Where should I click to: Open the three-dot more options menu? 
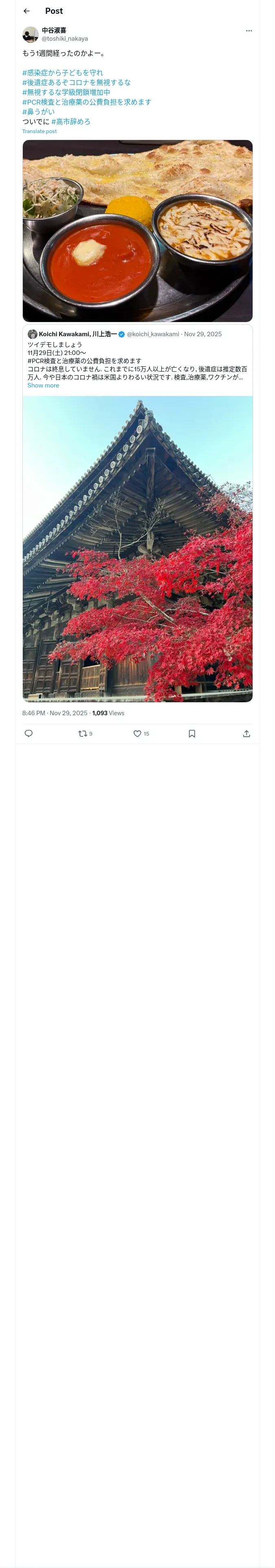(x=249, y=31)
